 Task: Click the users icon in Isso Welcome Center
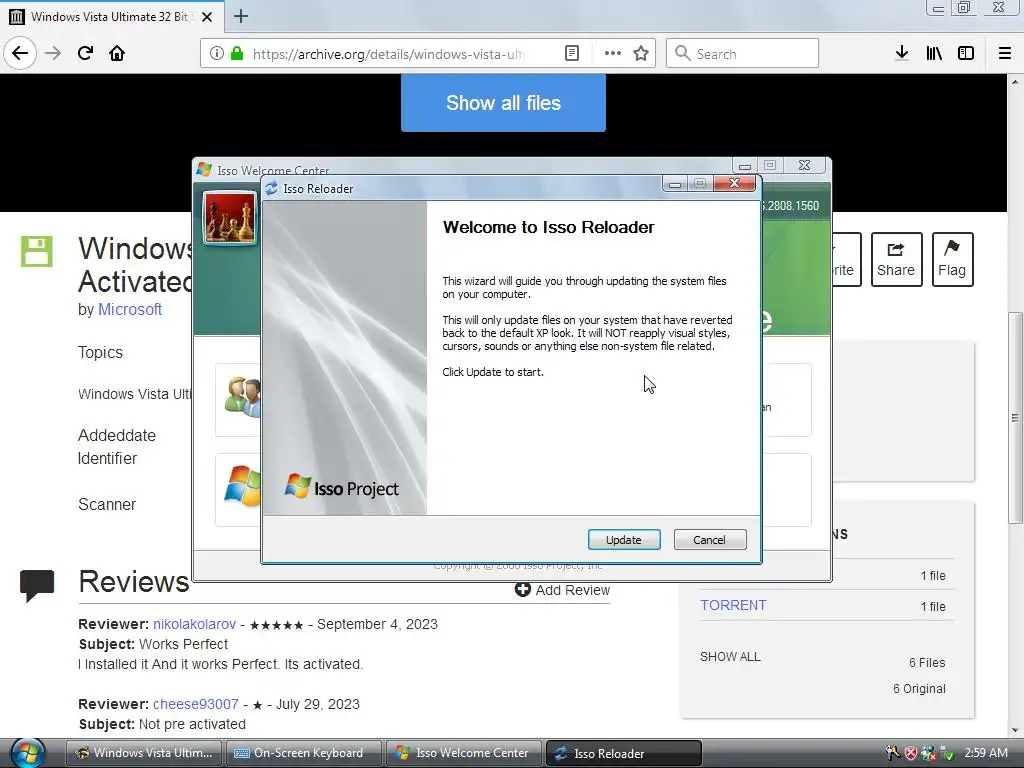point(242,396)
